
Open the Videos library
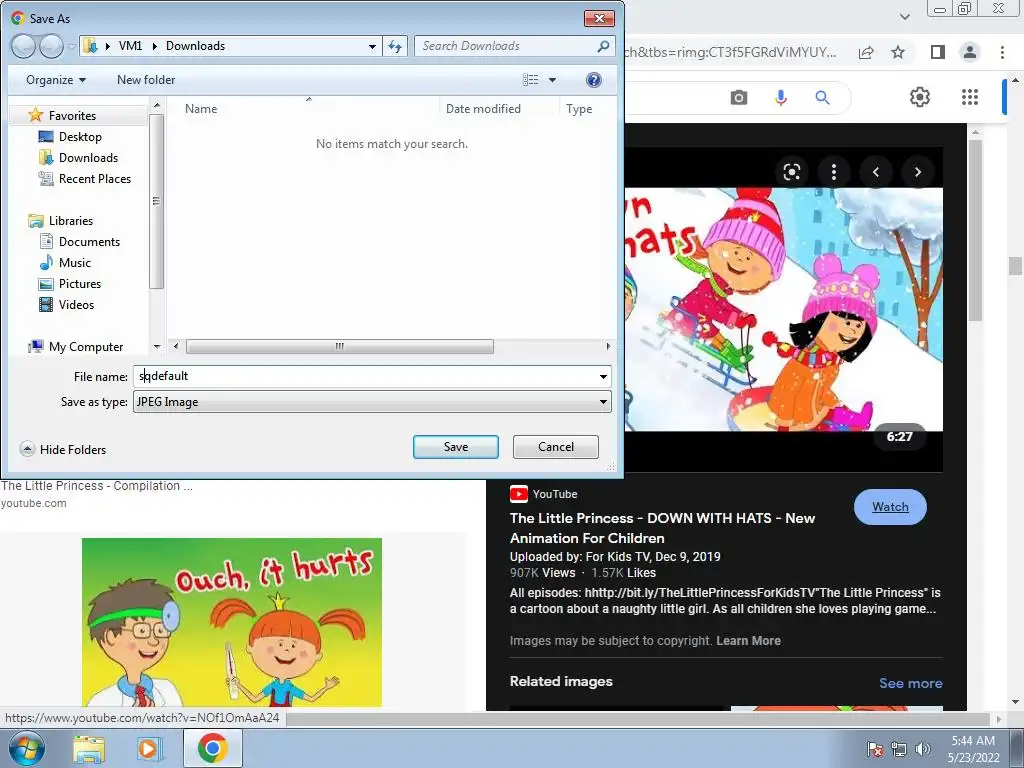(76, 304)
